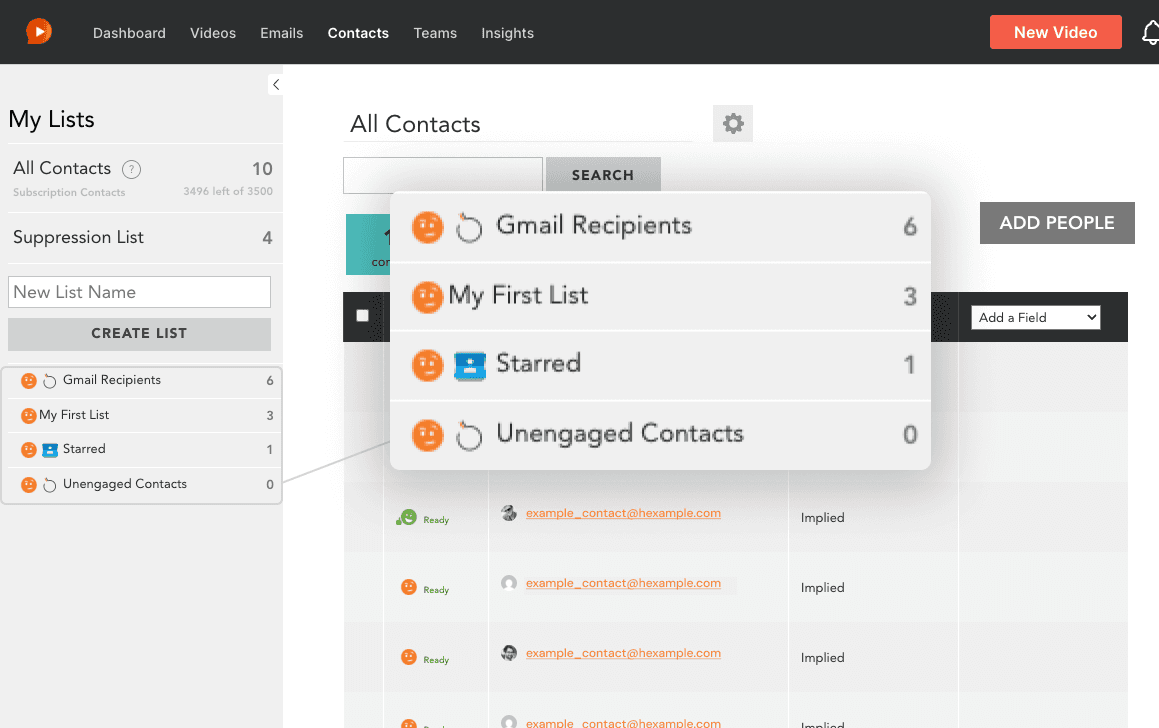
Task: Click the CREATE LIST button
Action: click(x=139, y=334)
